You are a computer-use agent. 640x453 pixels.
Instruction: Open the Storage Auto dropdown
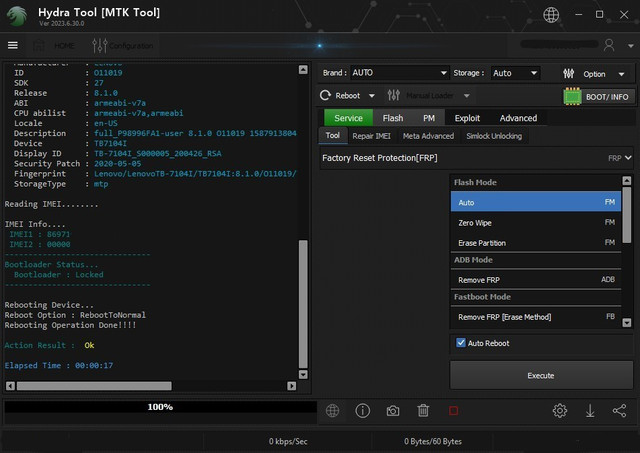coord(515,73)
